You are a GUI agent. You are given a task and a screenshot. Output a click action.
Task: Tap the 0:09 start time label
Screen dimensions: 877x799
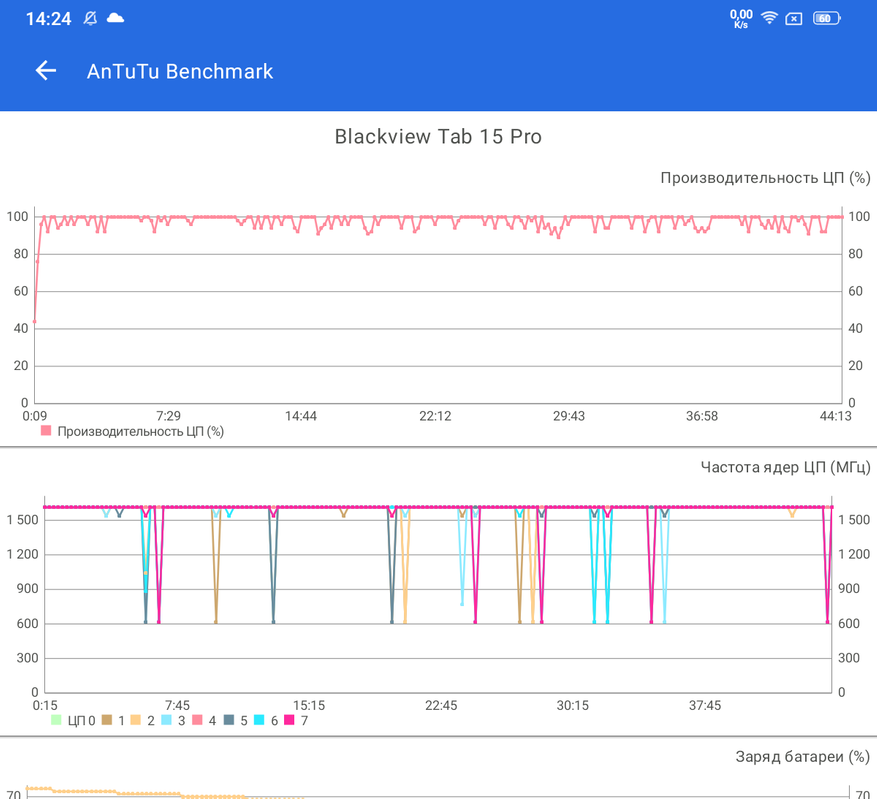pyautogui.click(x=35, y=416)
